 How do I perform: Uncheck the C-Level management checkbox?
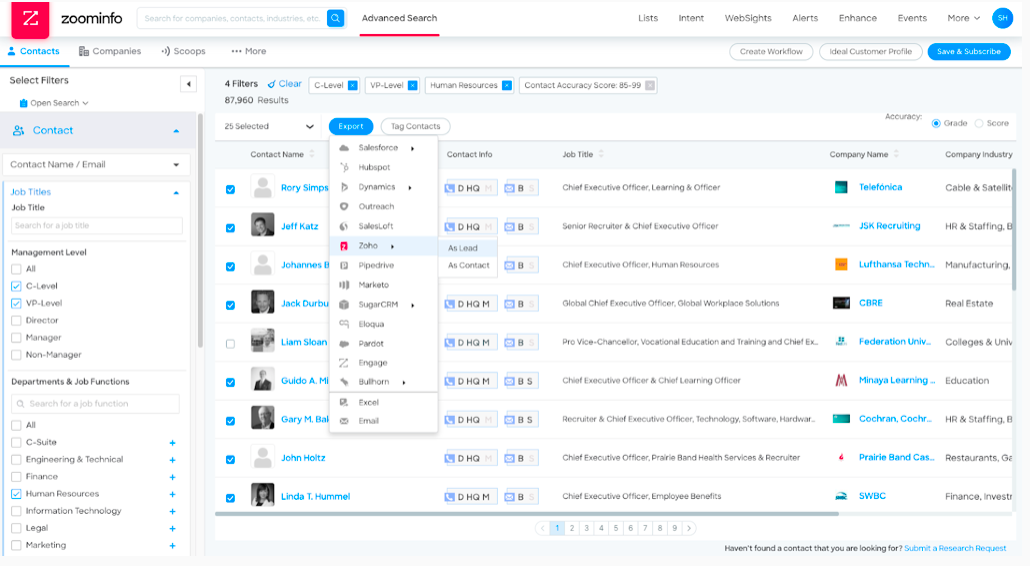click(x=16, y=286)
